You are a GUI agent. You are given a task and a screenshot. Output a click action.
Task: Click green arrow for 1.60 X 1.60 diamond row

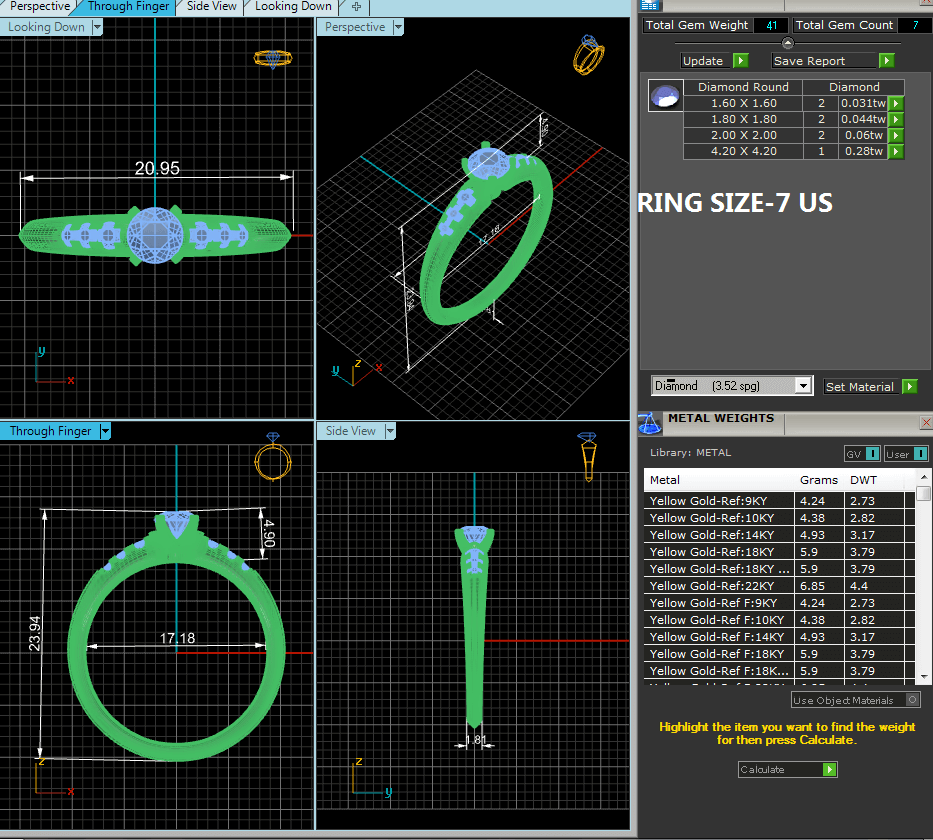pyautogui.click(x=896, y=103)
